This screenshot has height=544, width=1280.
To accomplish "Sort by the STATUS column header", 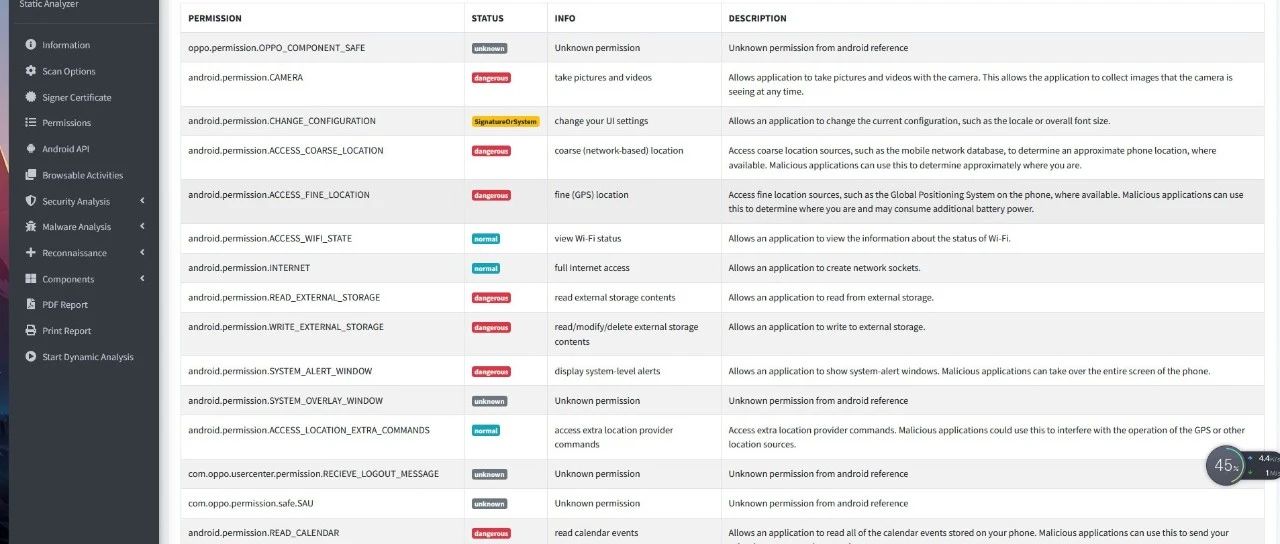I will point(488,19).
